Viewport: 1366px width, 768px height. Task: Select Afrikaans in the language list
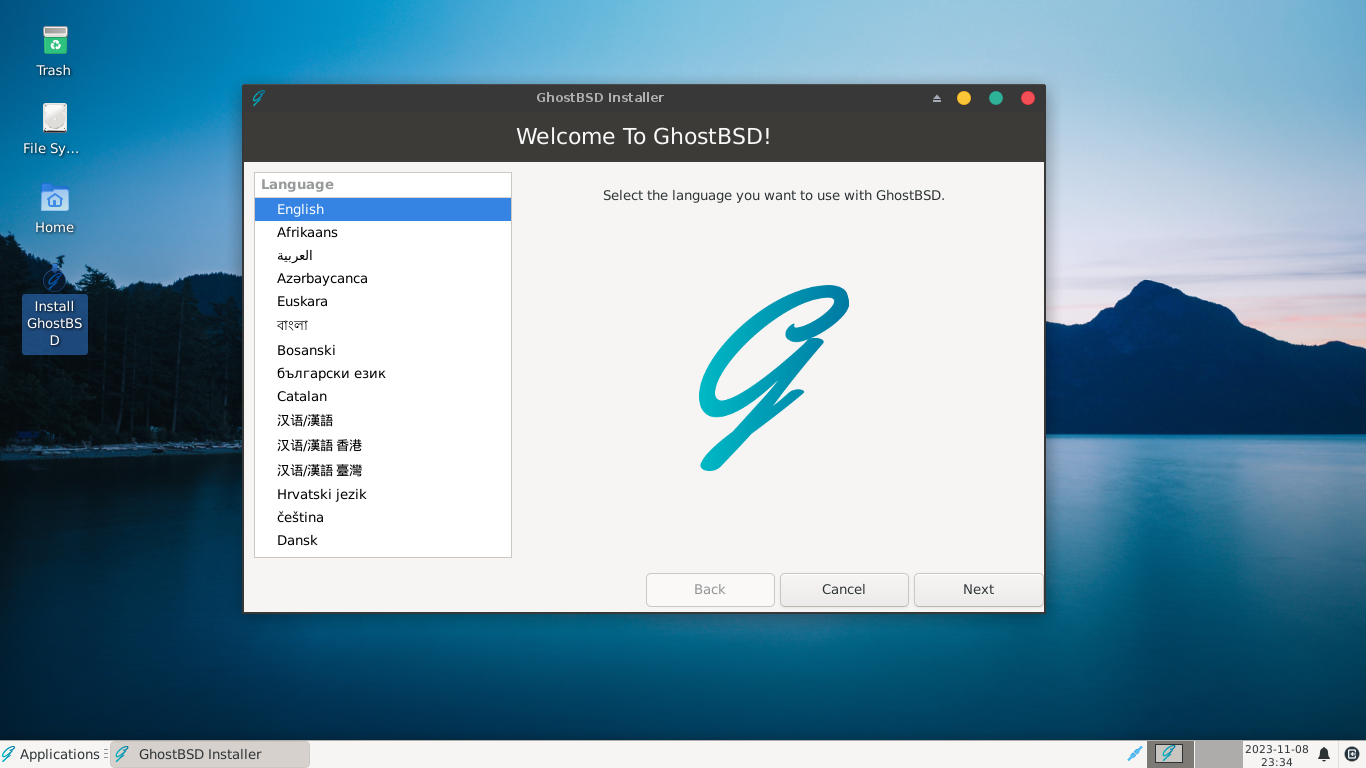[x=383, y=232]
